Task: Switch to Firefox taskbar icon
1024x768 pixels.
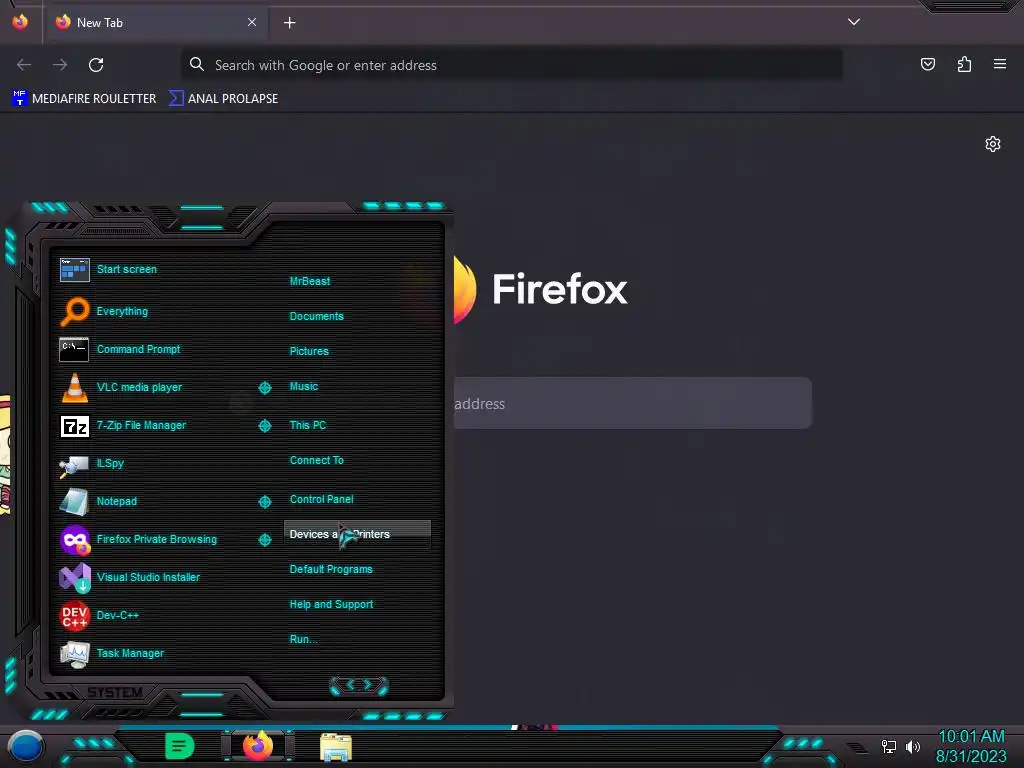Action: pyautogui.click(x=258, y=746)
